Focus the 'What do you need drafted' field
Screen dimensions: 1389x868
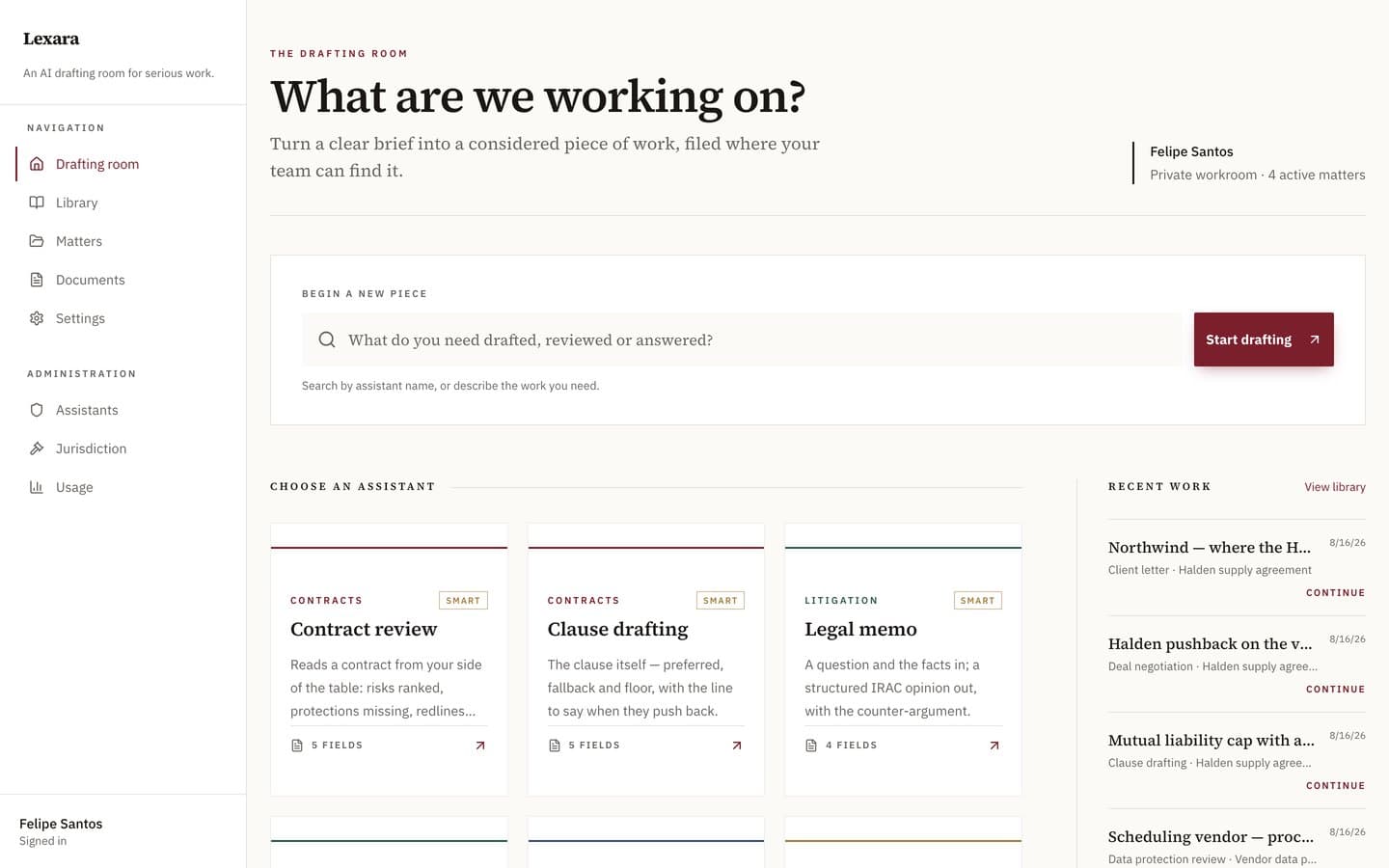coord(742,339)
